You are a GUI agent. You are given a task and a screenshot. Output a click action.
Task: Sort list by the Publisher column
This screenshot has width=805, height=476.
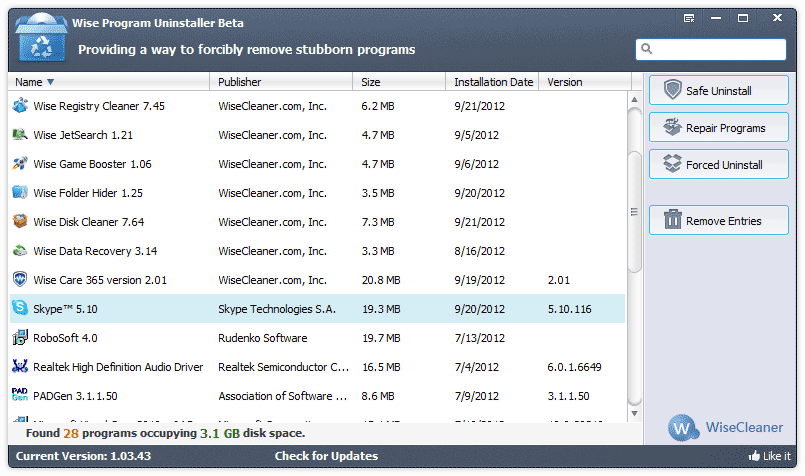(281, 82)
